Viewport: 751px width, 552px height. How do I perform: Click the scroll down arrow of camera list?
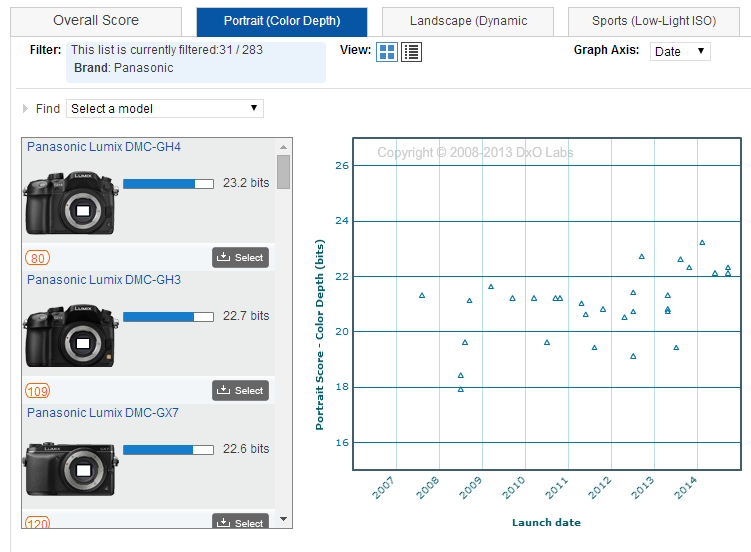[284, 519]
